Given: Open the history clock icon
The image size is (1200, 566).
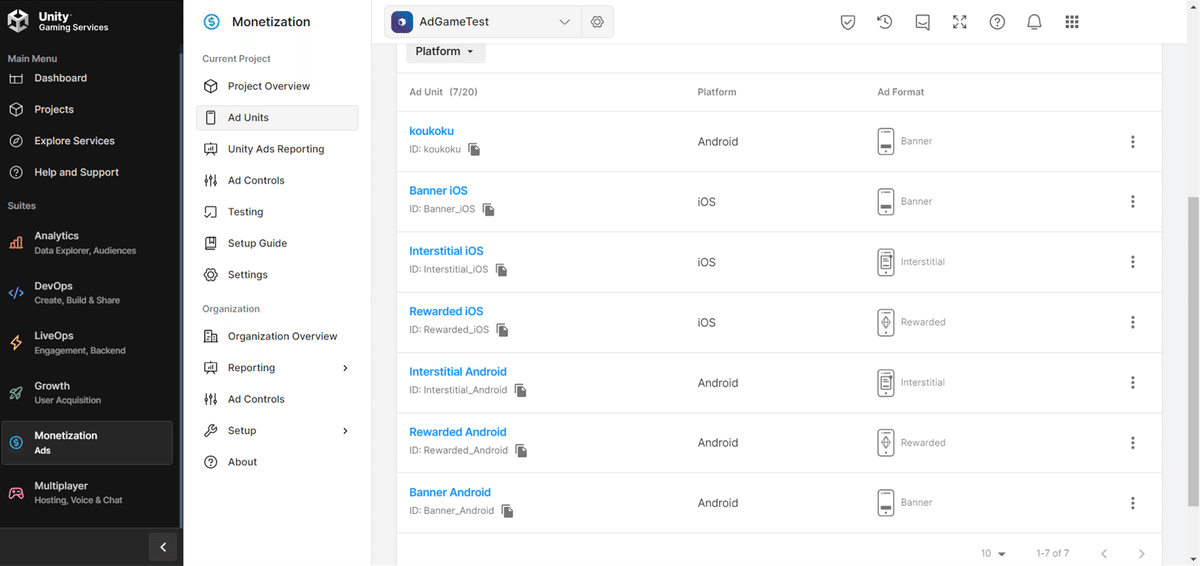Looking at the screenshot, I should coord(885,22).
